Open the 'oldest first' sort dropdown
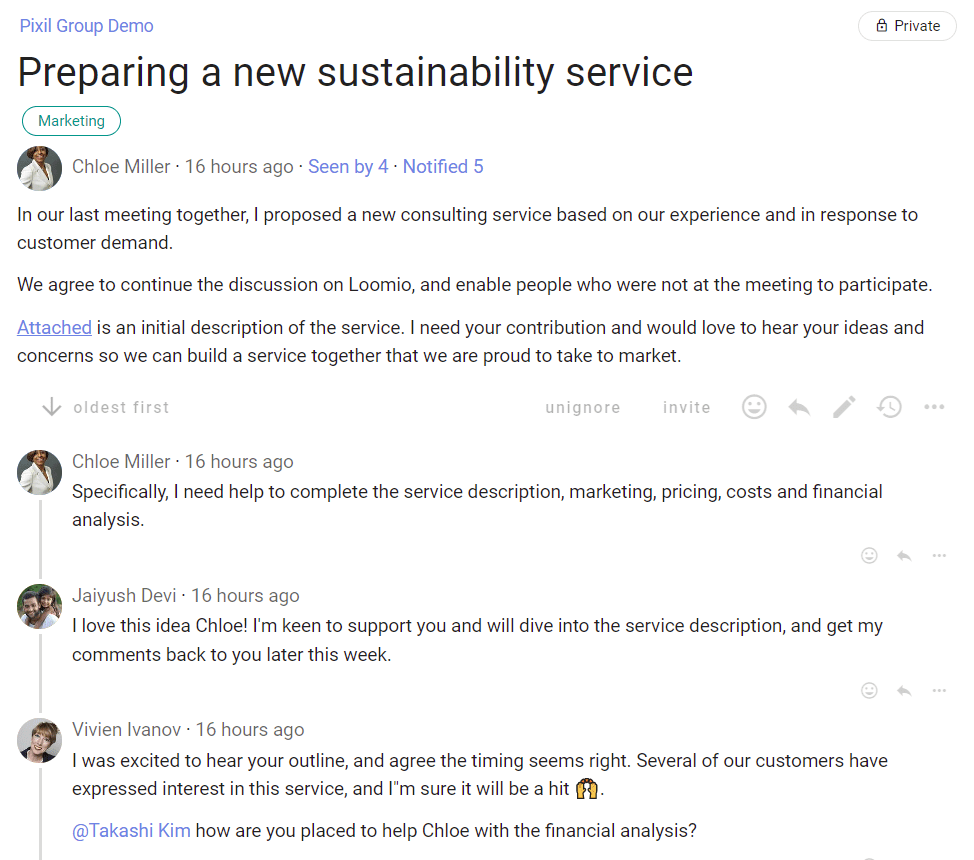 click(121, 407)
